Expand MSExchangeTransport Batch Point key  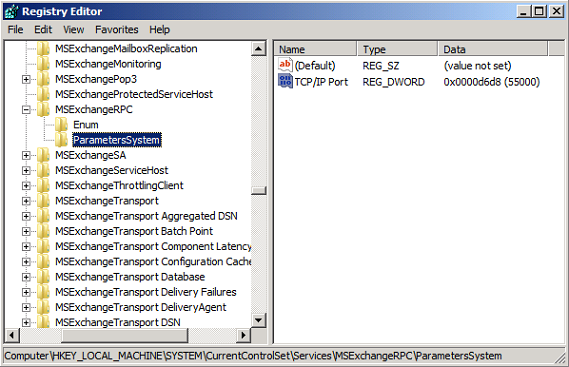(26, 231)
